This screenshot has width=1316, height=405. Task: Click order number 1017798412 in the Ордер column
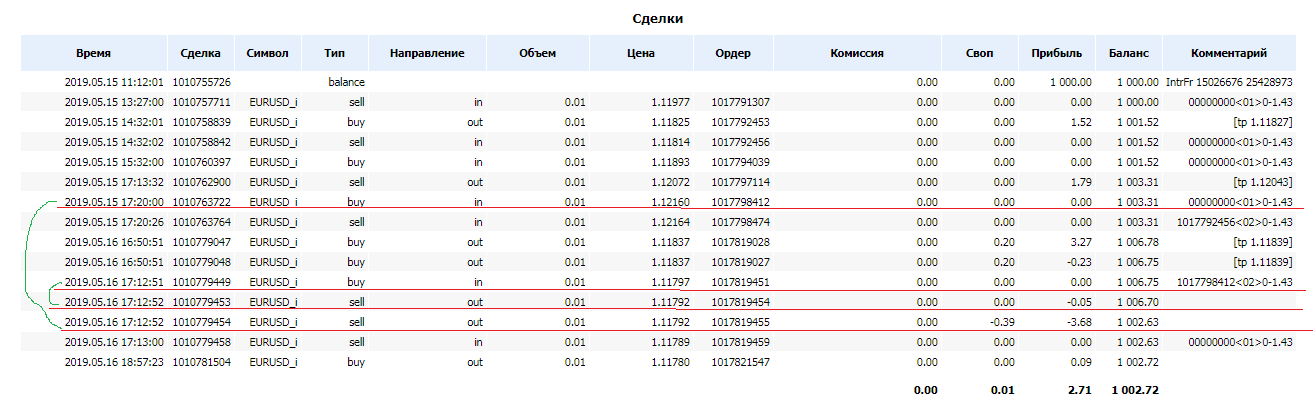(x=741, y=202)
